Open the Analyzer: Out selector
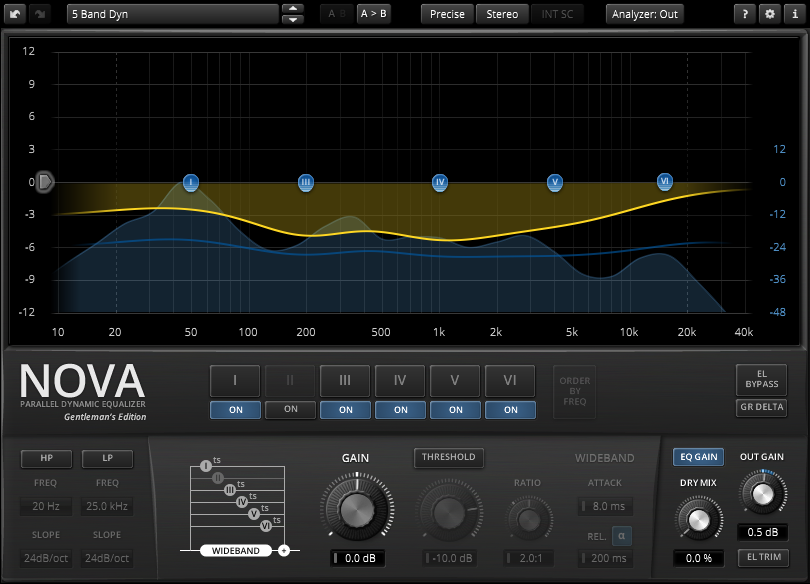Image resolution: width=810 pixels, height=584 pixels. 645,14
